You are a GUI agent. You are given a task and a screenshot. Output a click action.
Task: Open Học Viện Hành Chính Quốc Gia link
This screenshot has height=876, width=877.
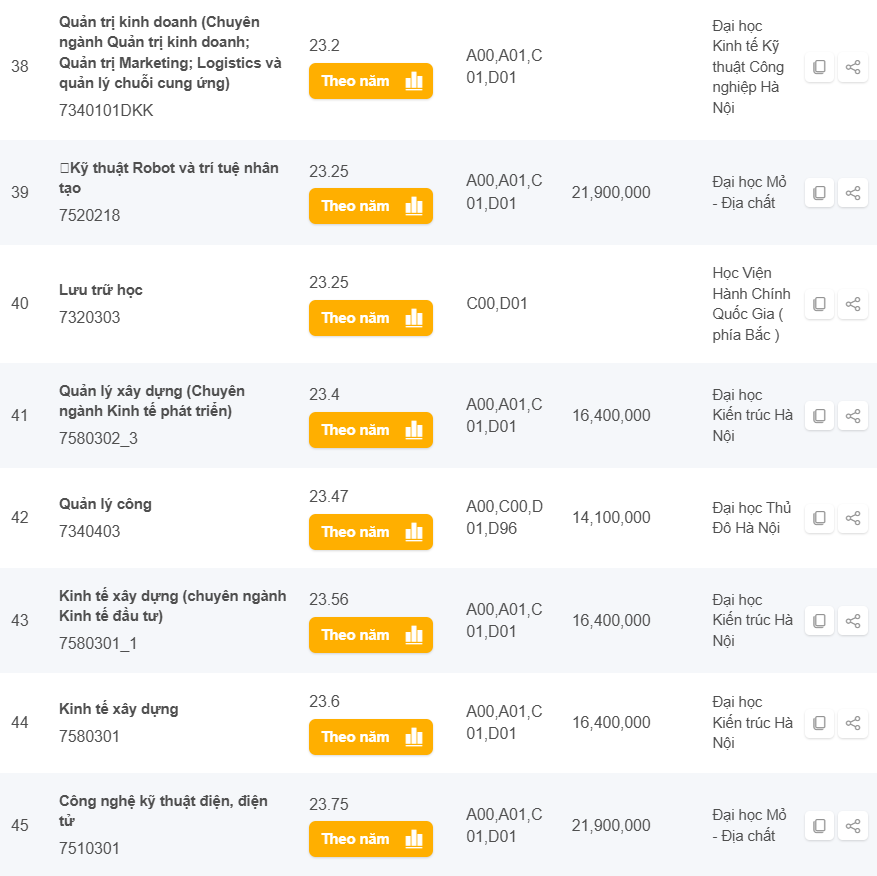751,304
